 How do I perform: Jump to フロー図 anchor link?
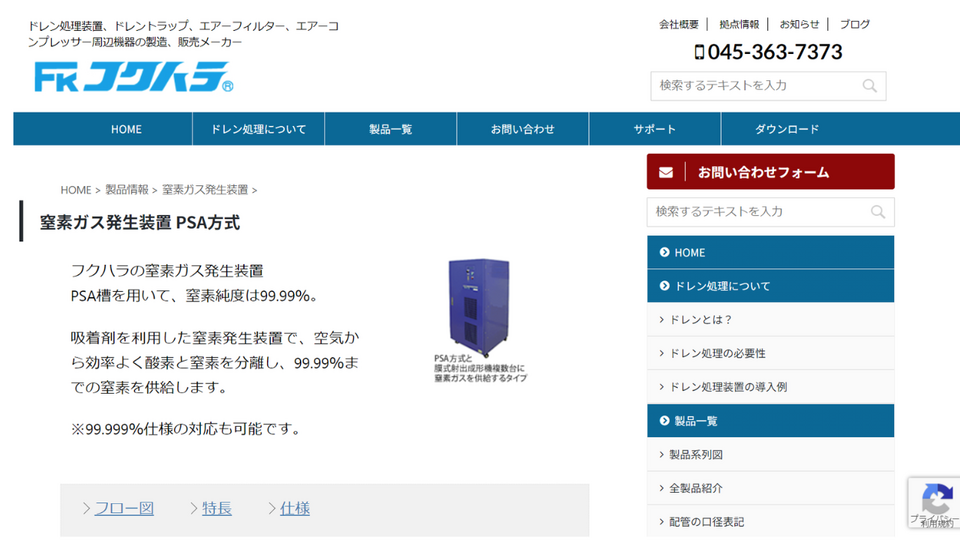point(124,508)
